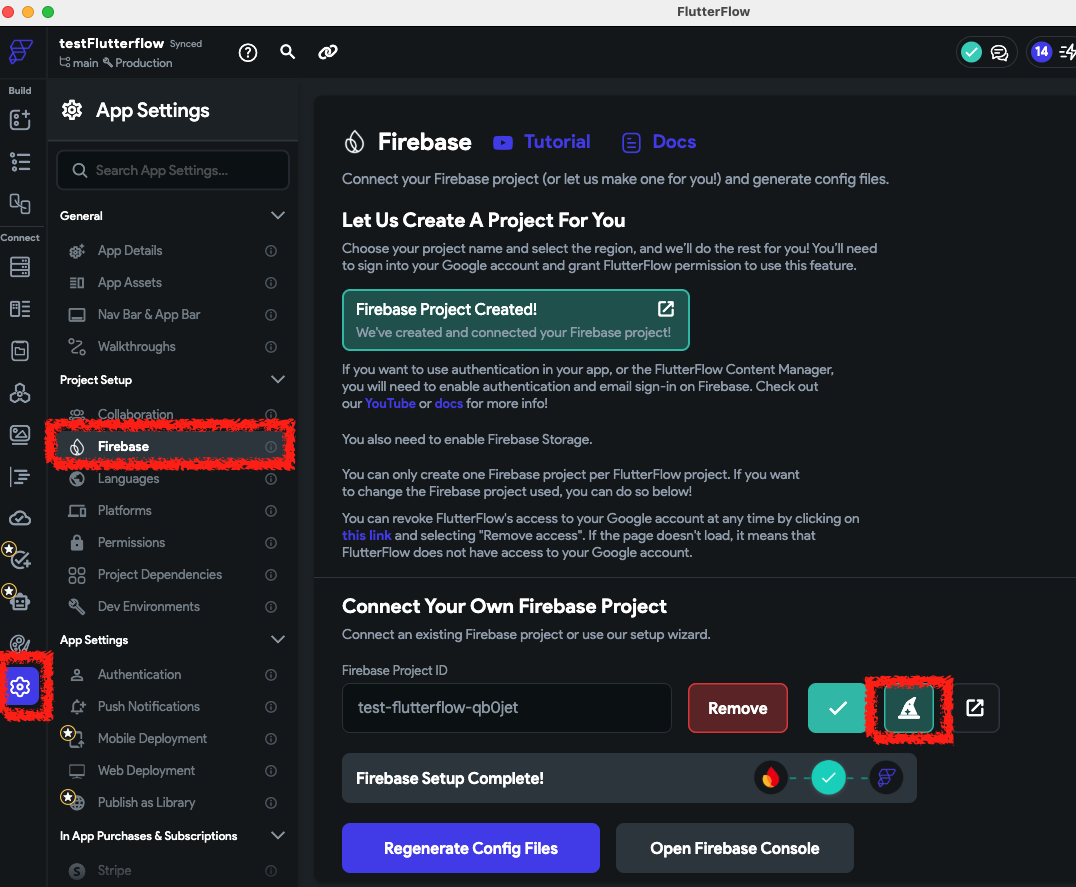Screen dimensions: 1076x887
Task: Open the robot AI agent sidebar icon
Action: [20, 602]
